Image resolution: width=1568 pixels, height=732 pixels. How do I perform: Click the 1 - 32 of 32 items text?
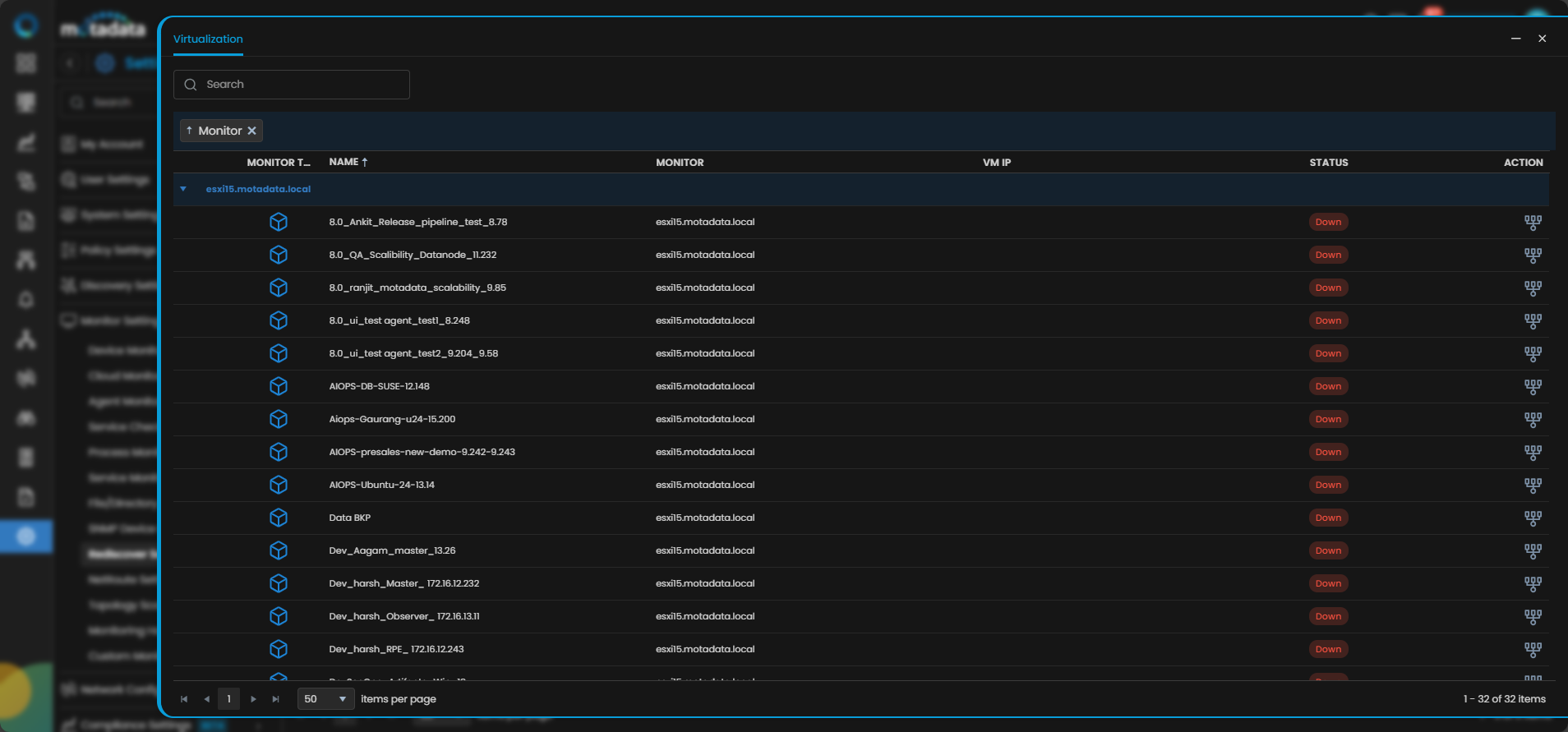[1504, 699]
